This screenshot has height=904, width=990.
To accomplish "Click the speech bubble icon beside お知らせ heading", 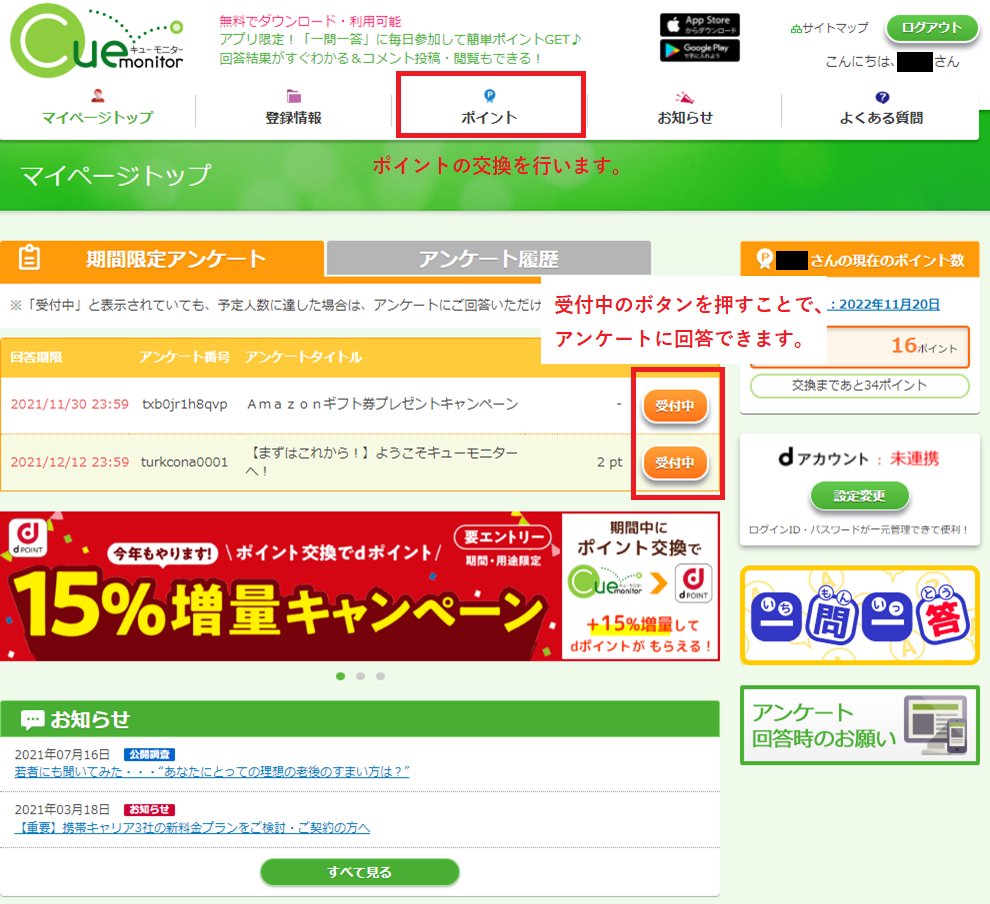I will coord(32,720).
